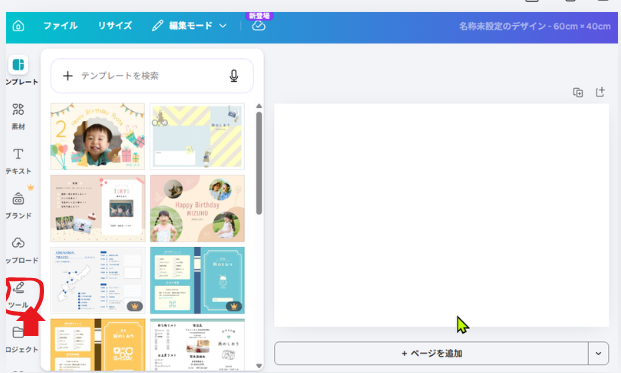Image resolution: width=621 pixels, height=373 pixels.
Task: Select the TOKYO travel template
Action: pos(97,209)
